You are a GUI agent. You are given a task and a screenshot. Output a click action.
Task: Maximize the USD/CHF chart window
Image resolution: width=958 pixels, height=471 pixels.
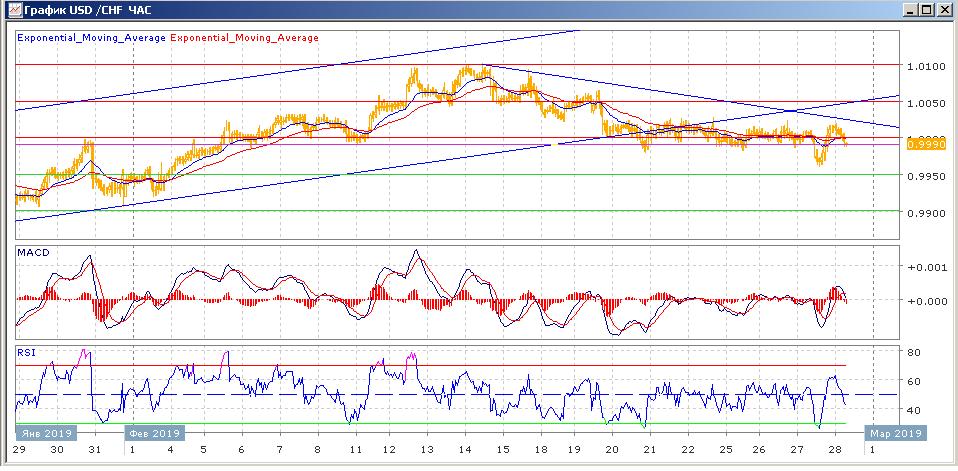[924, 10]
